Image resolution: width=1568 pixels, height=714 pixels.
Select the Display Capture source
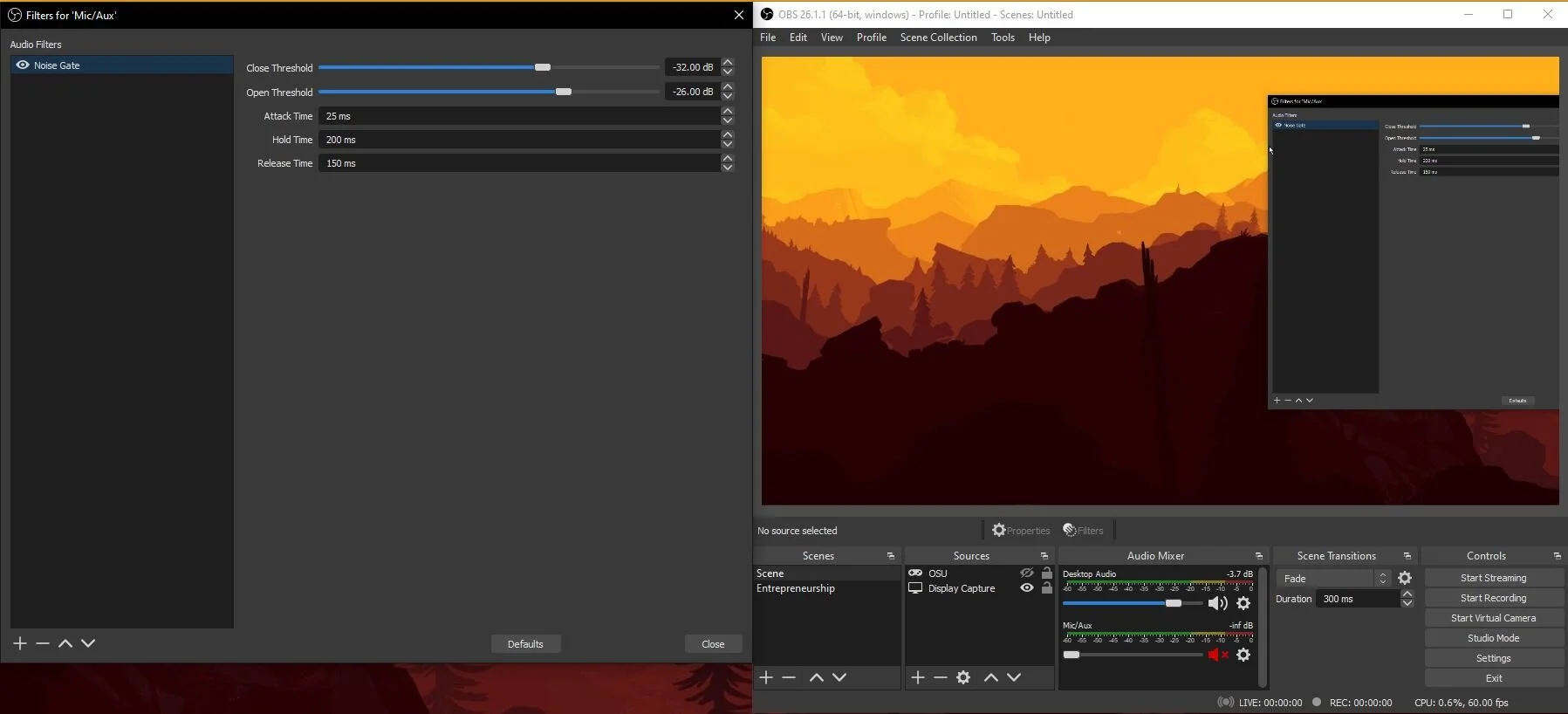(960, 588)
